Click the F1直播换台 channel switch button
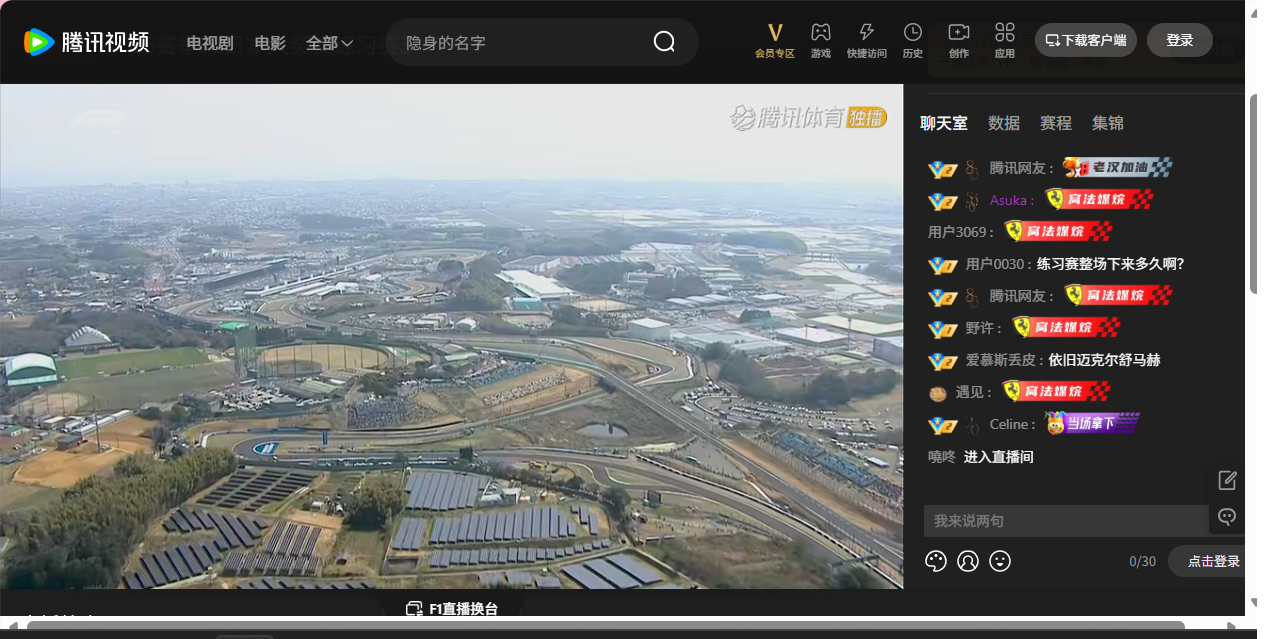1268x639 pixels. (451, 609)
